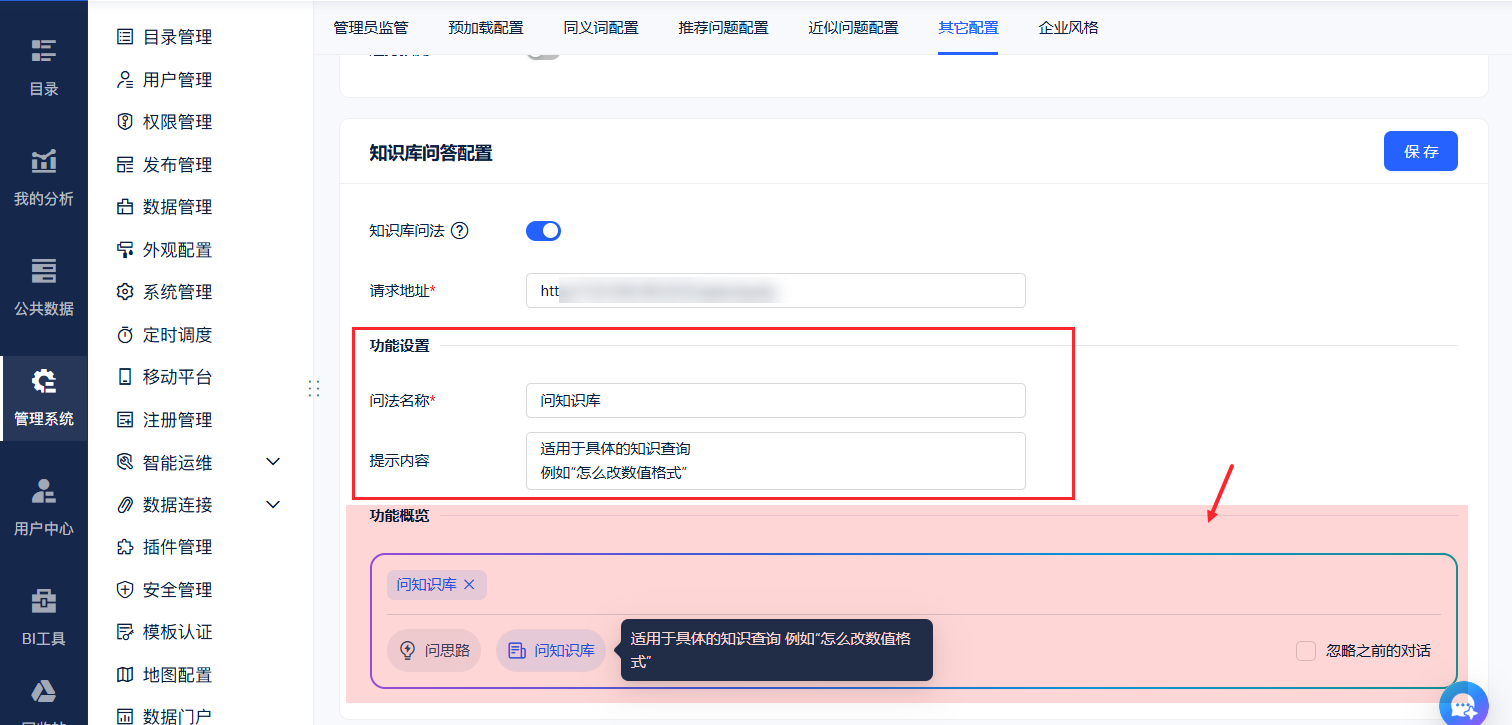This screenshot has height=725, width=1512.
Task: Expand the 智能运维 submenu chevron
Action: (274, 462)
